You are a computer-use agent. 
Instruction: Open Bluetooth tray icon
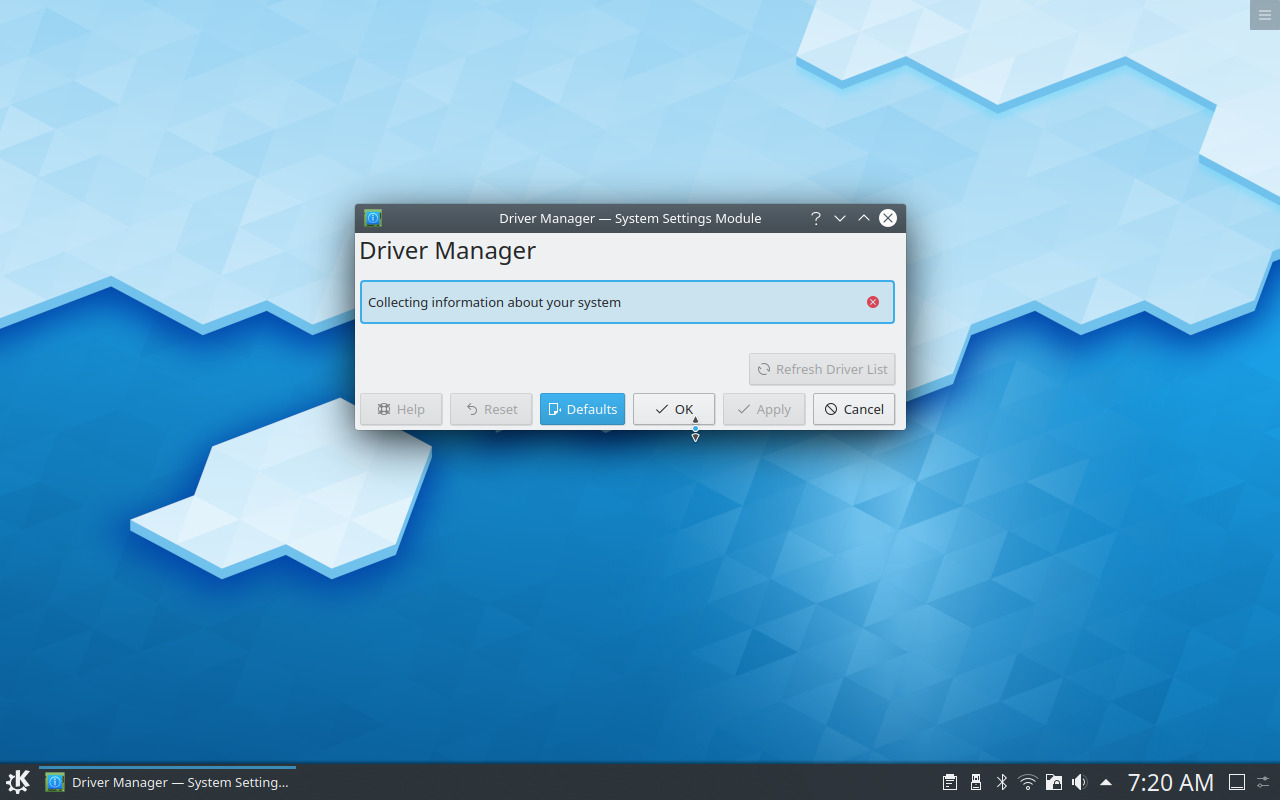[x=1002, y=782]
